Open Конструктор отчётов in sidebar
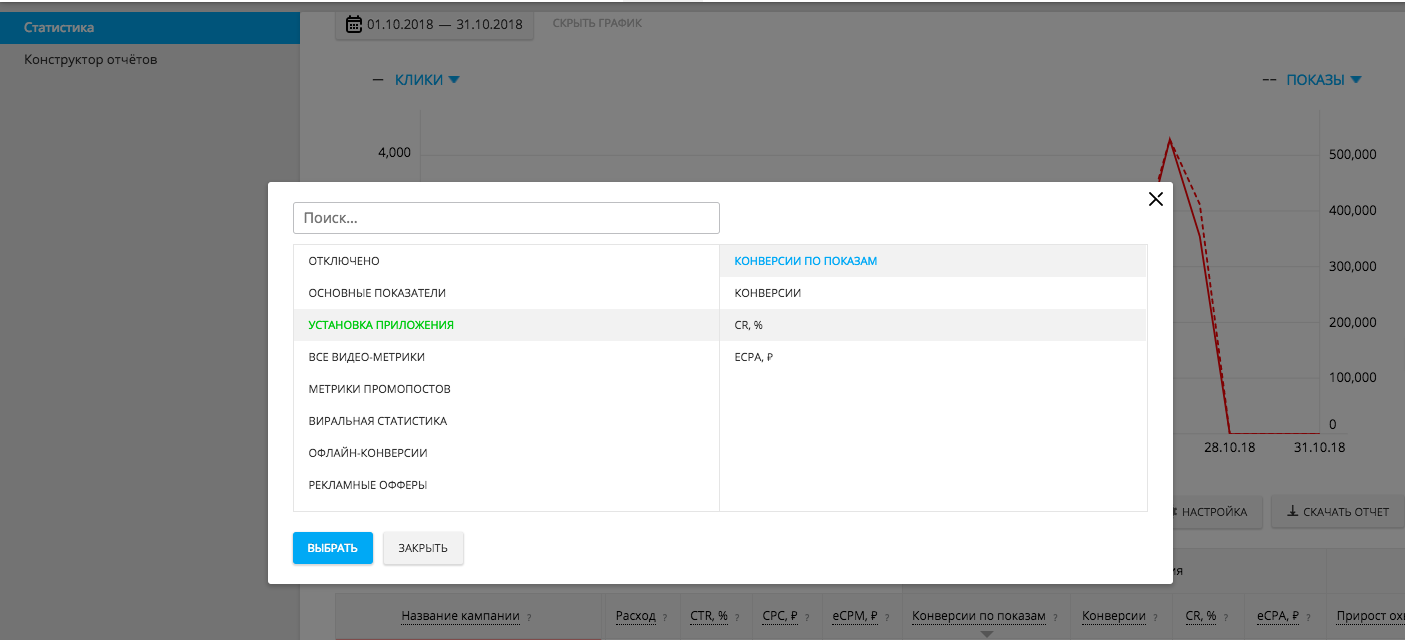1405x640 pixels. 91,59
